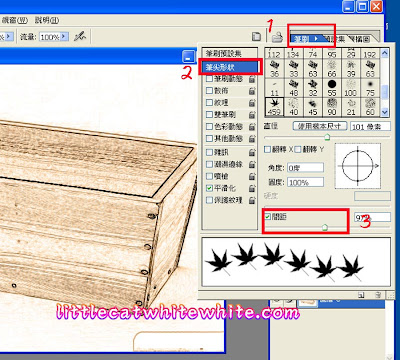The height and width of the screenshot is (360, 400).
Task: Choose the brush tip labeled 60
Action: (370, 107)
